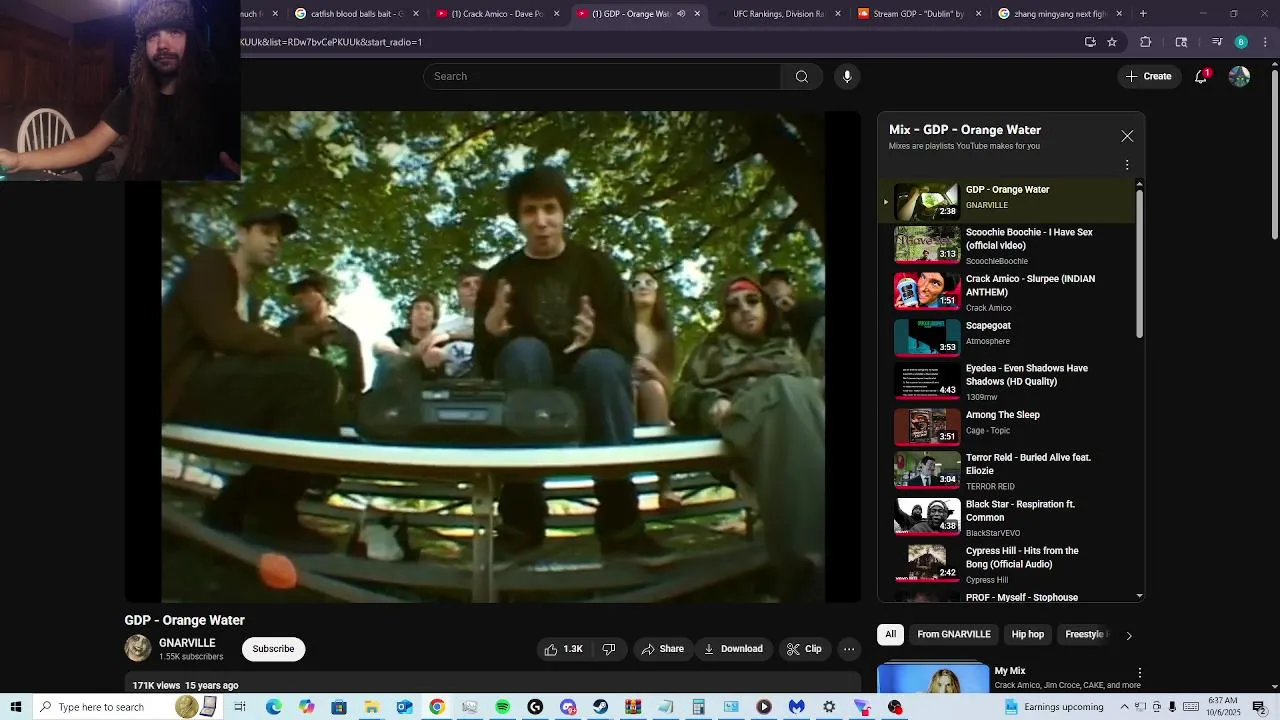Mute the GDP - Orange Water tab audio
1280x720 pixels.
tap(681, 14)
